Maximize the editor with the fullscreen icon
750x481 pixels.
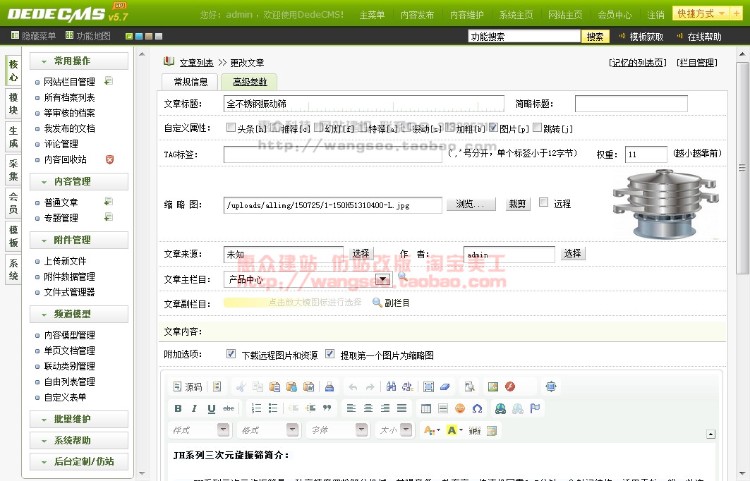pyautogui.click(x=551, y=386)
